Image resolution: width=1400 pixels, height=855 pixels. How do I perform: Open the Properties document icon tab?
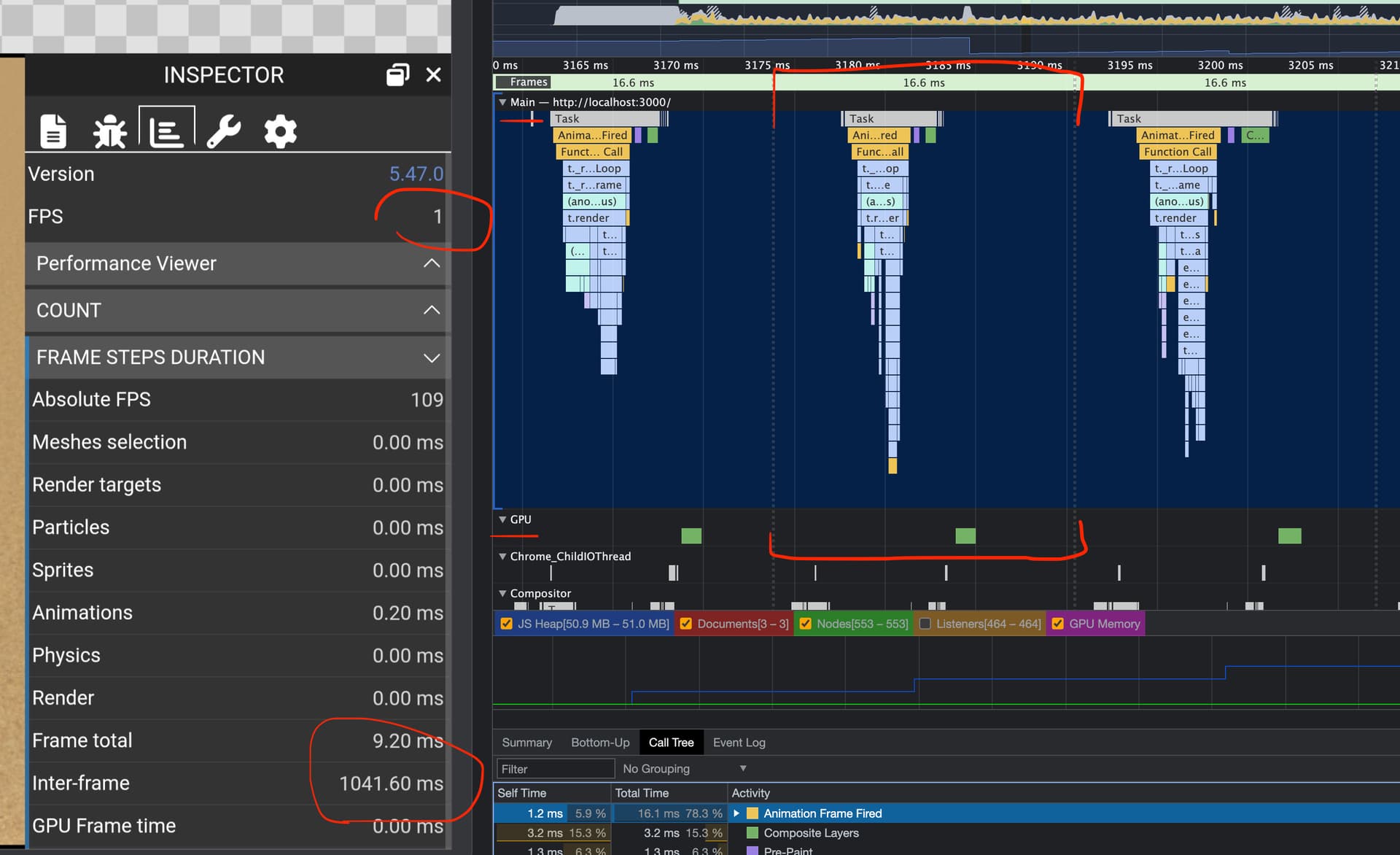pyautogui.click(x=53, y=131)
